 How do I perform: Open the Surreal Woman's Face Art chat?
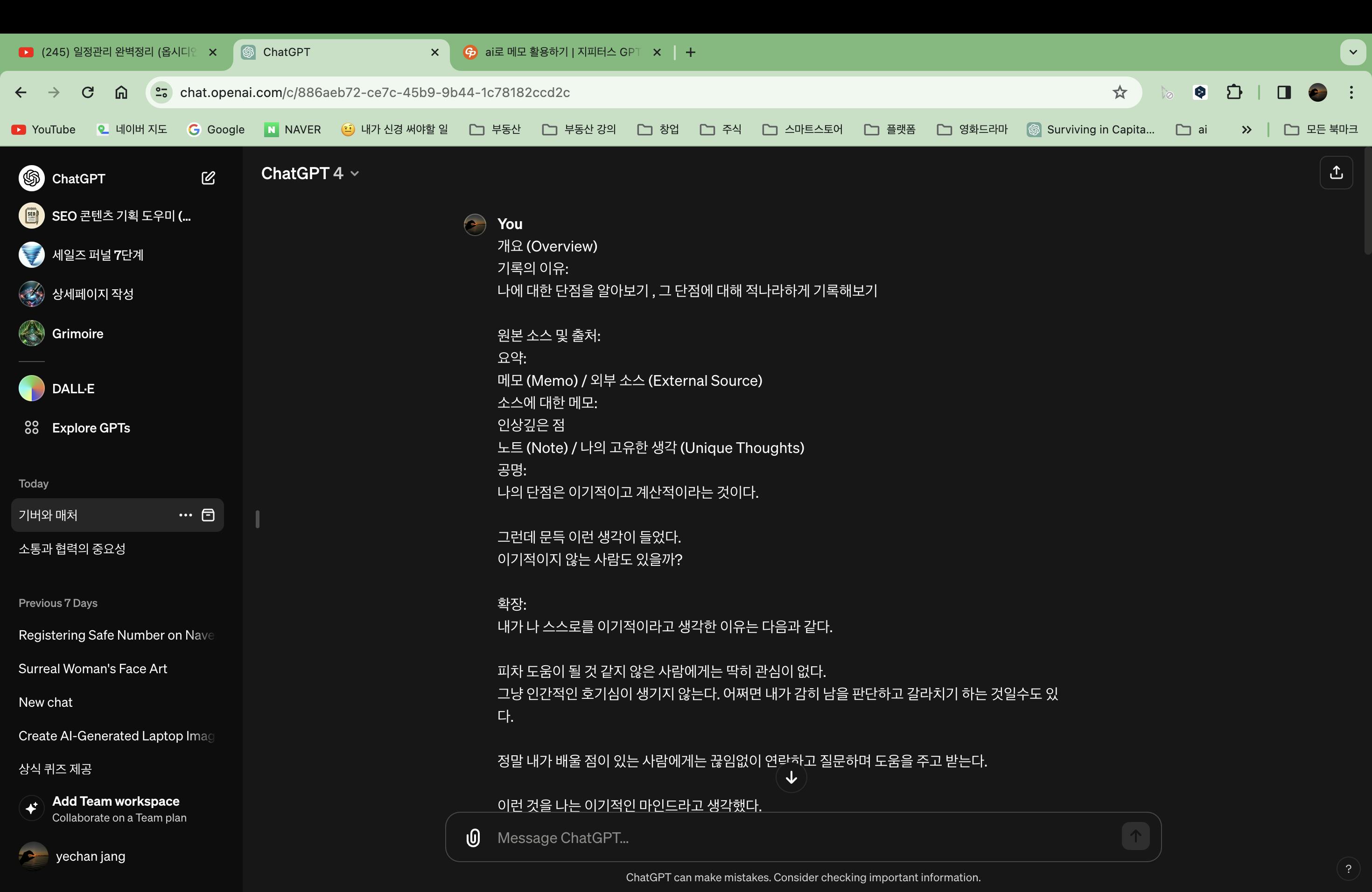93,669
